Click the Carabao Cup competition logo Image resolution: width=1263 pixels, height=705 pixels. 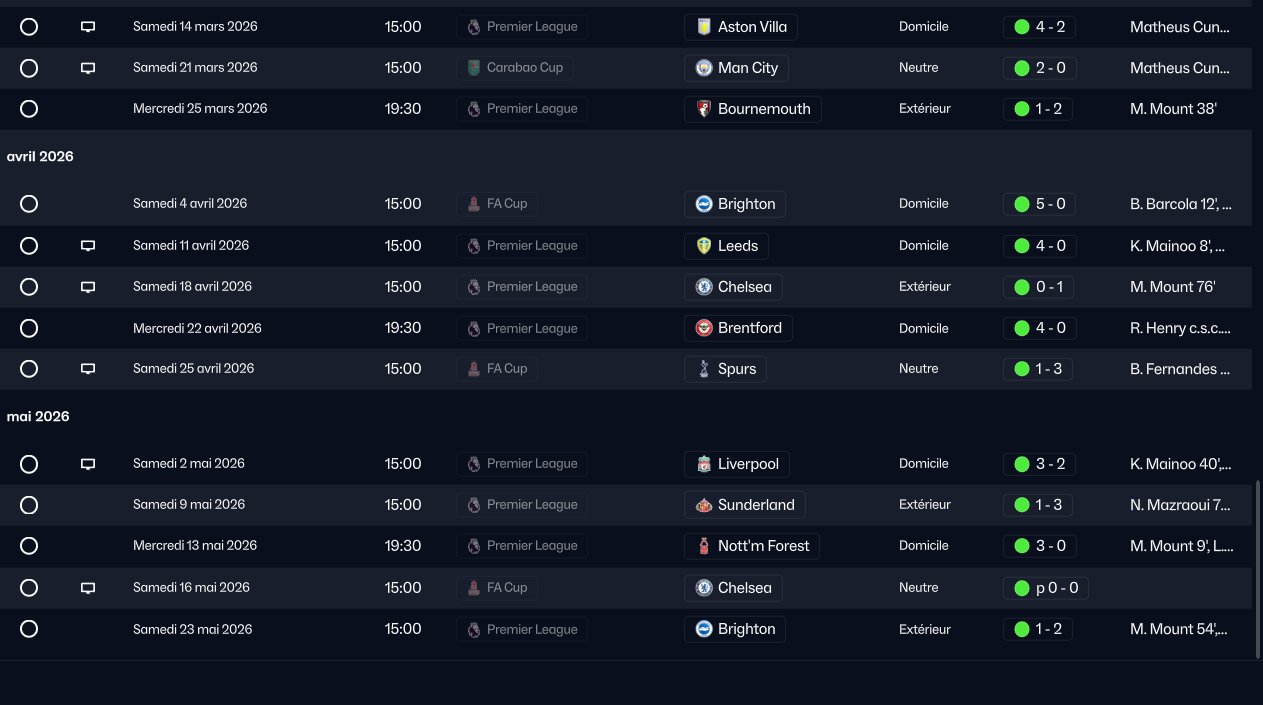click(473, 68)
